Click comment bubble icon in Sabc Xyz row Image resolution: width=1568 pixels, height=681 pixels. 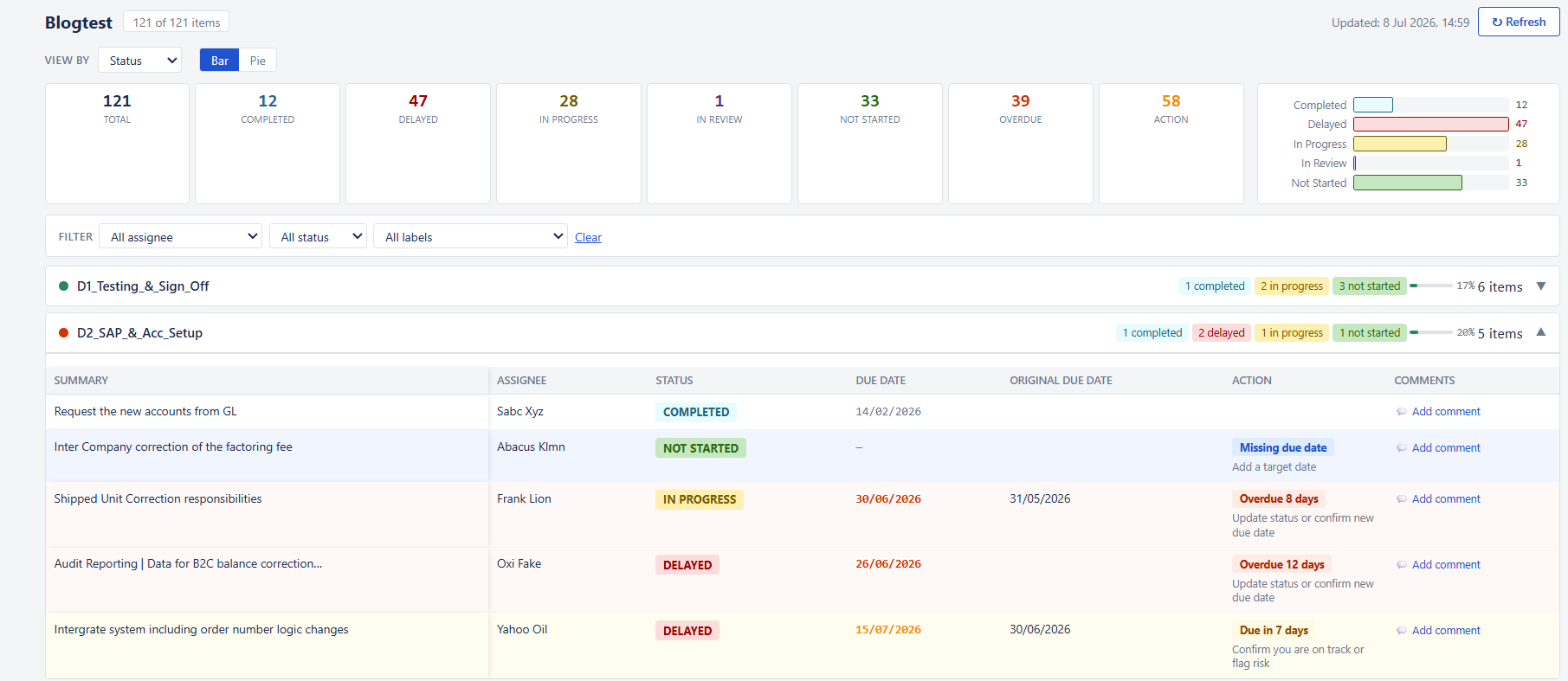1402,412
